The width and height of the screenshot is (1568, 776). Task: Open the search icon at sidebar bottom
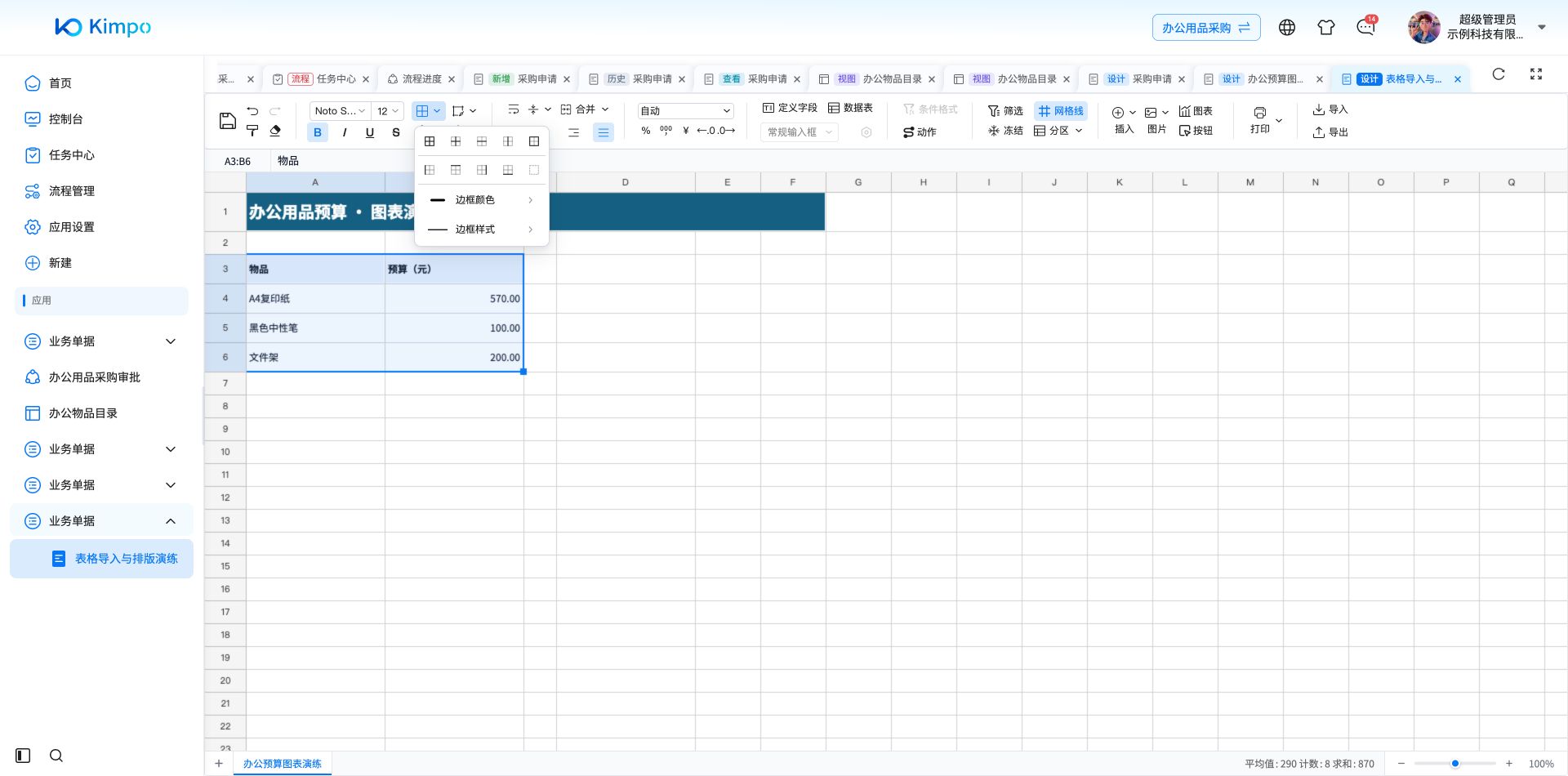click(x=56, y=756)
